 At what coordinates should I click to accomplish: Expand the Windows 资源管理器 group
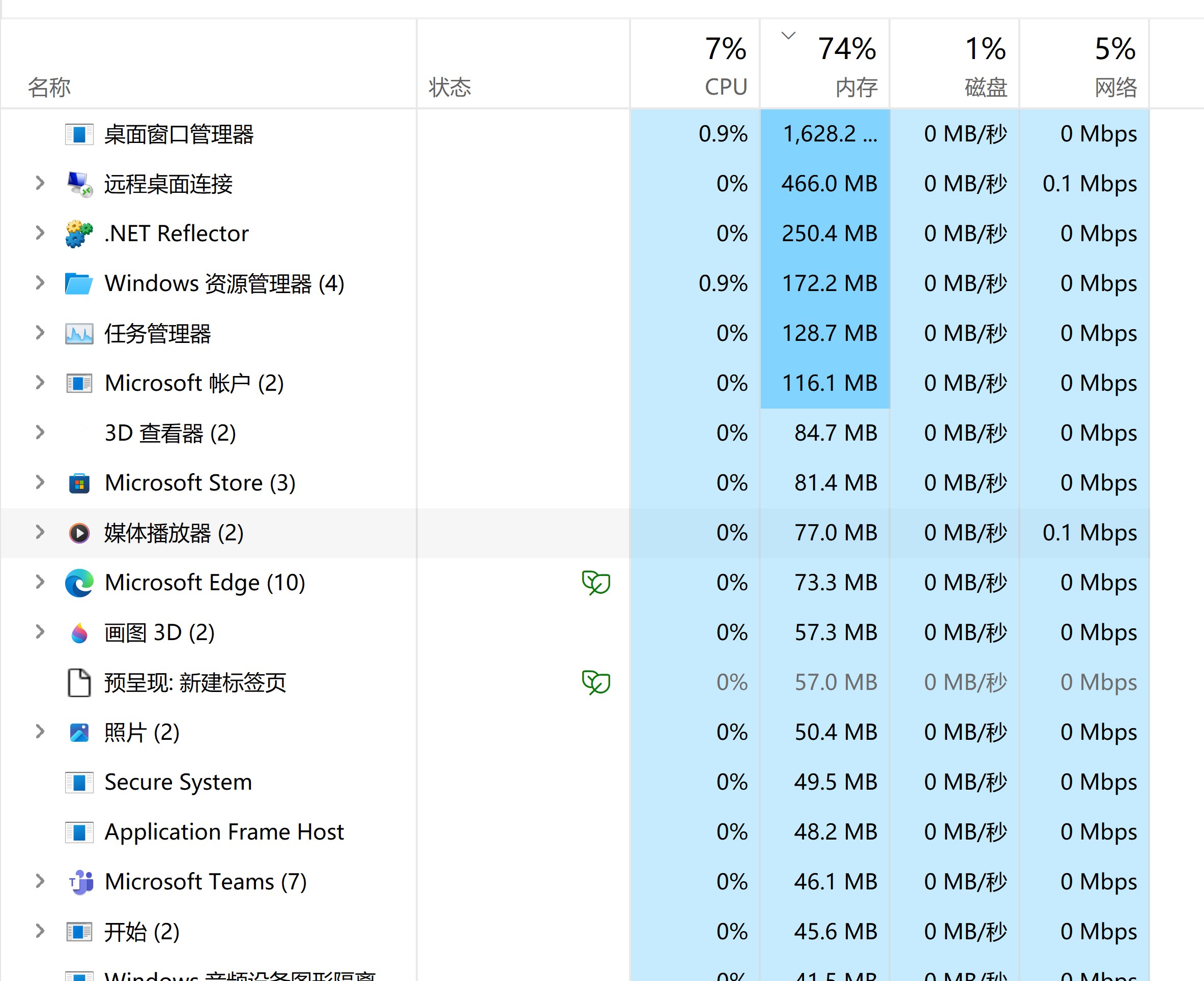point(40,283)
